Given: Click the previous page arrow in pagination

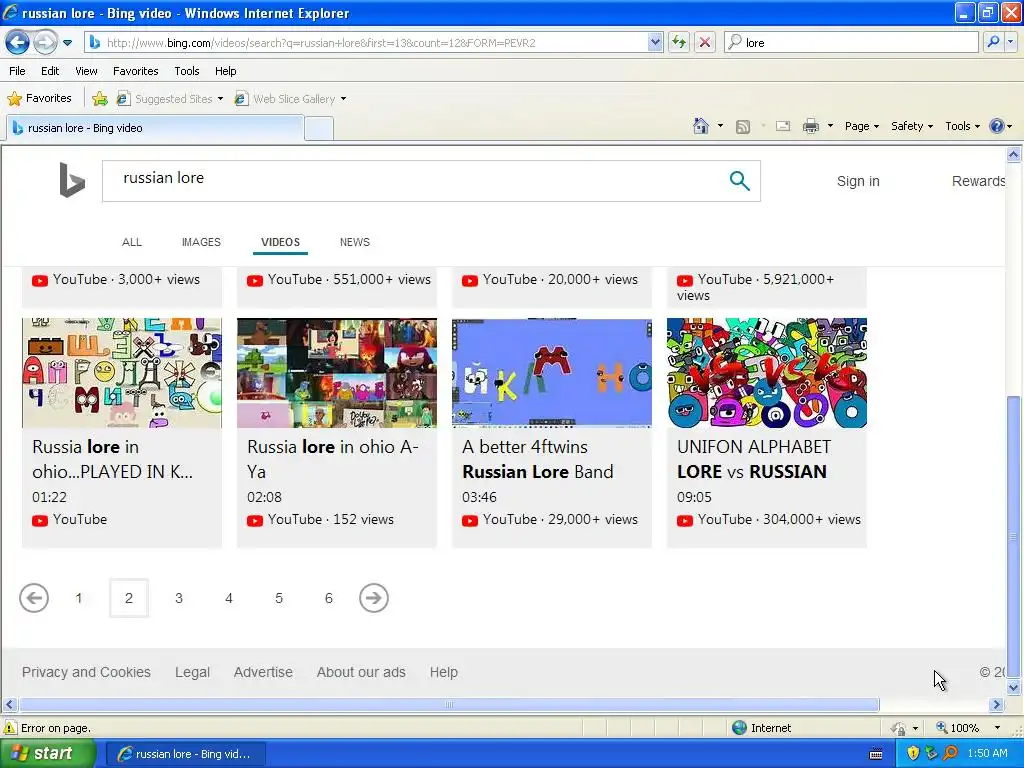Looking at the screenshot, I should [x=34, y=598].
